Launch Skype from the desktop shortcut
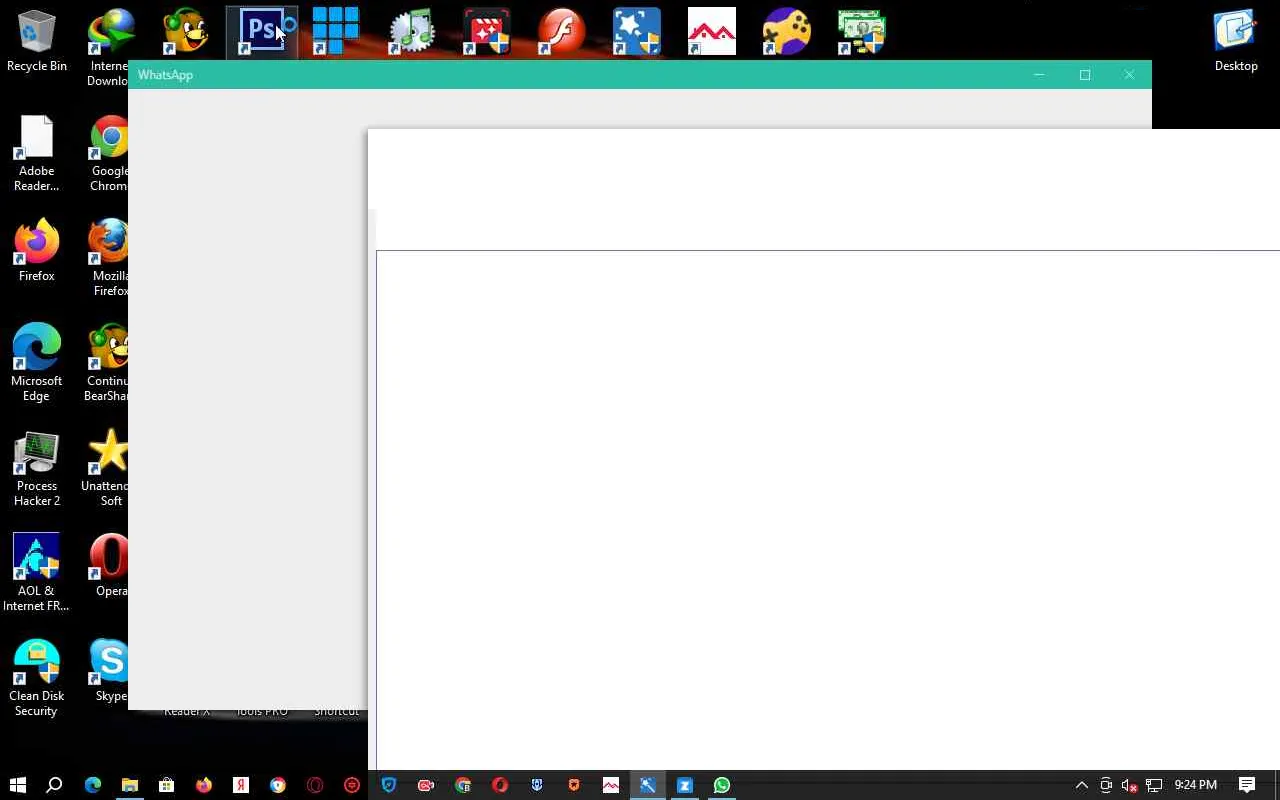The width and height of the screenshot is (1280, 800). click(x=110, y=670)
